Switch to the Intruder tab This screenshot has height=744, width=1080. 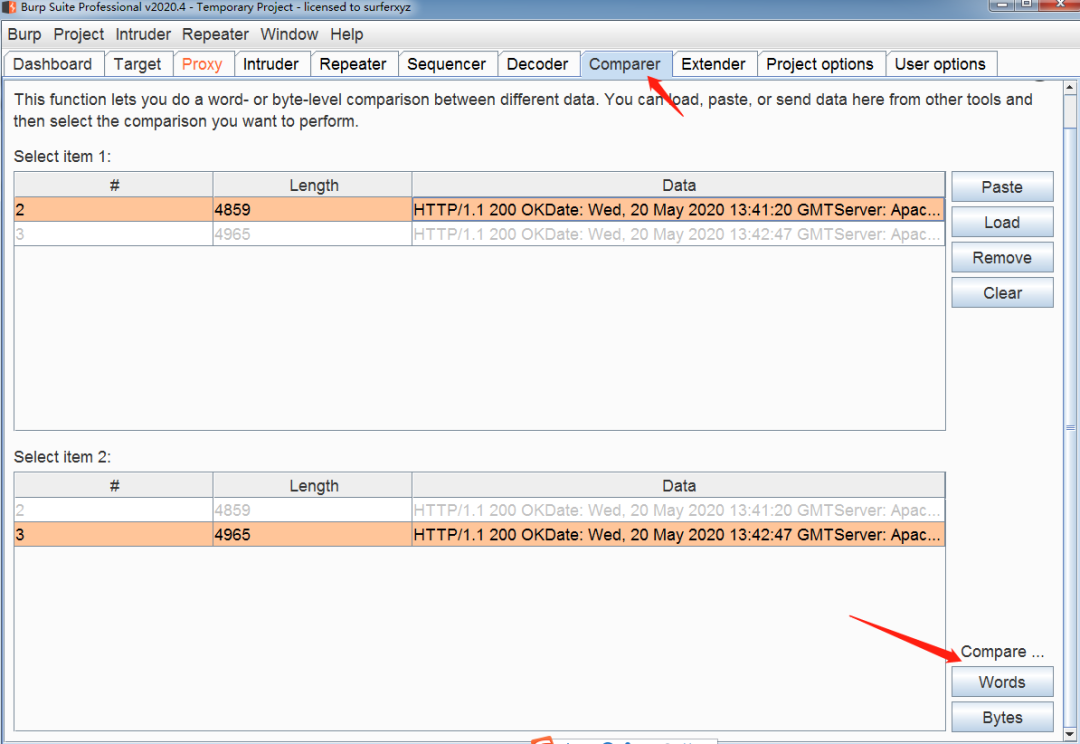(271, 64)
